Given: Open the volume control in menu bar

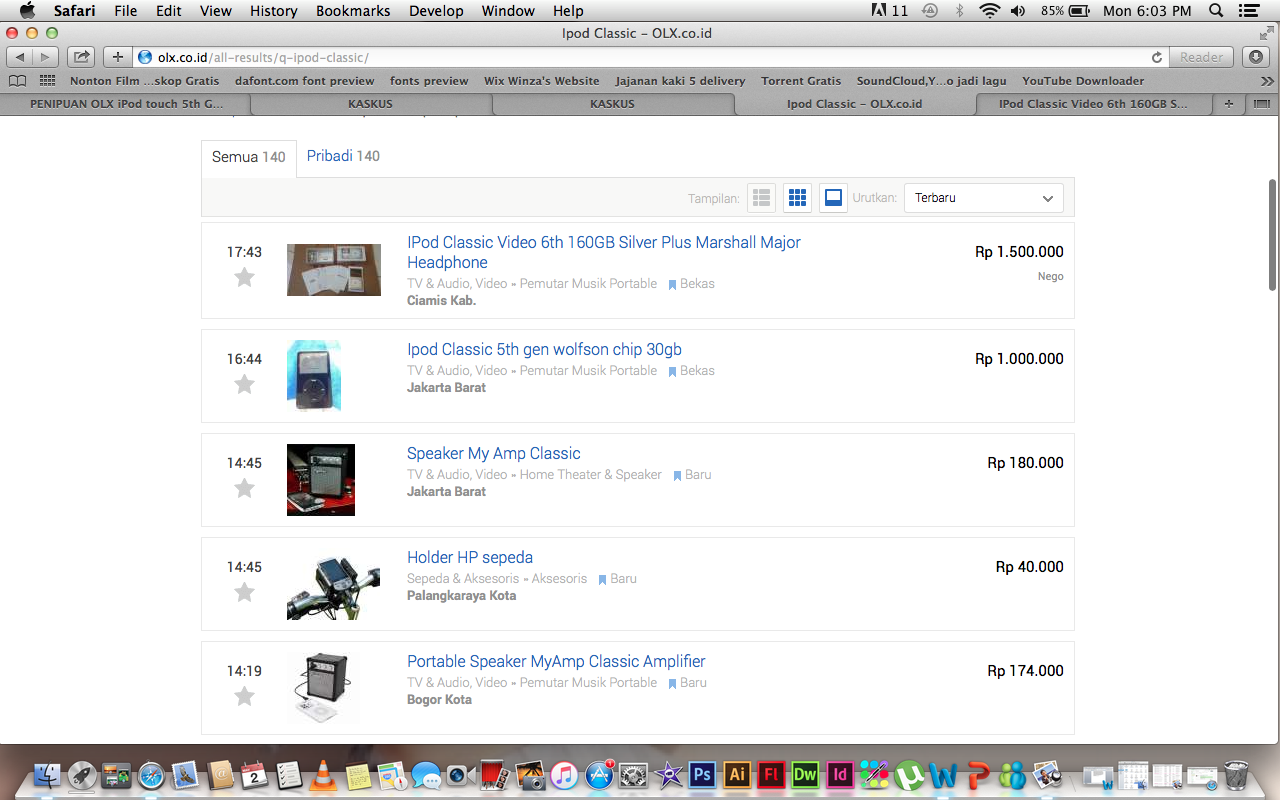Looking at the screenshot, I should (x=1018, y=11).
